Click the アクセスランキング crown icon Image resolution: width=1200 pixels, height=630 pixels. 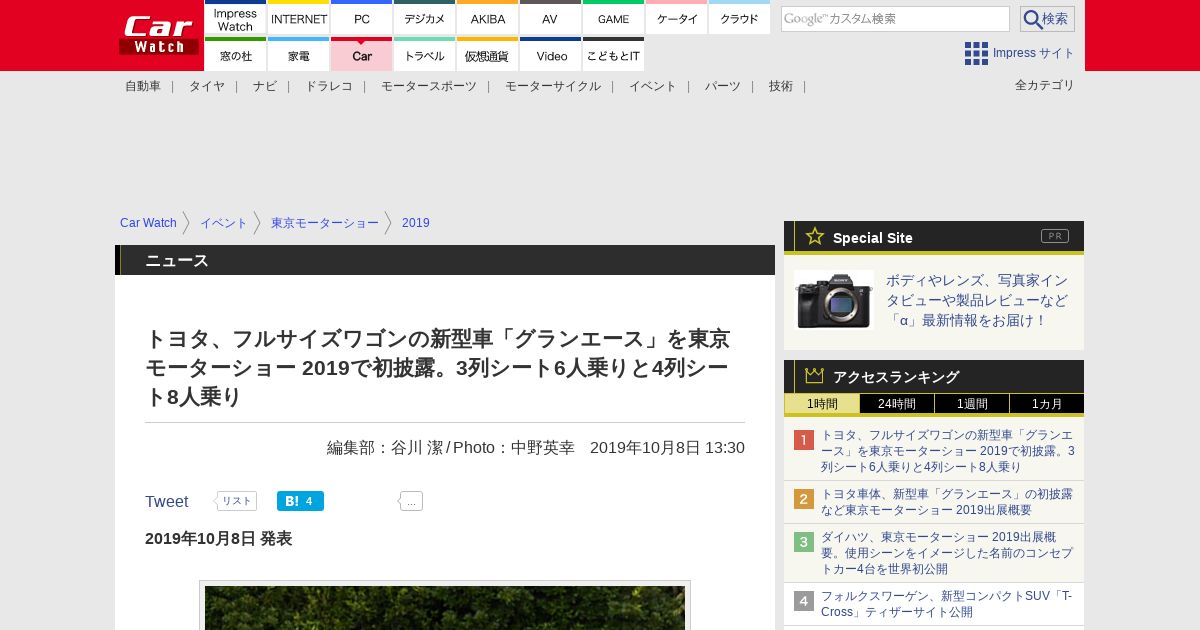(815, 375)
